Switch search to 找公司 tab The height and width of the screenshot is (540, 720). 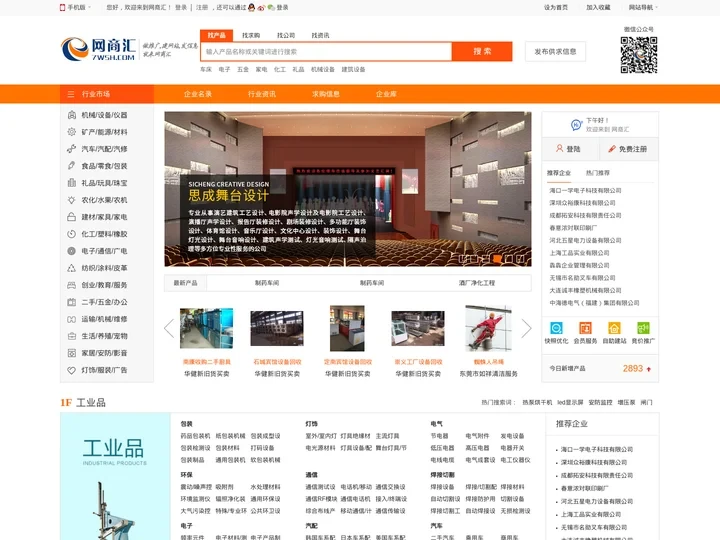click(286, 35)
